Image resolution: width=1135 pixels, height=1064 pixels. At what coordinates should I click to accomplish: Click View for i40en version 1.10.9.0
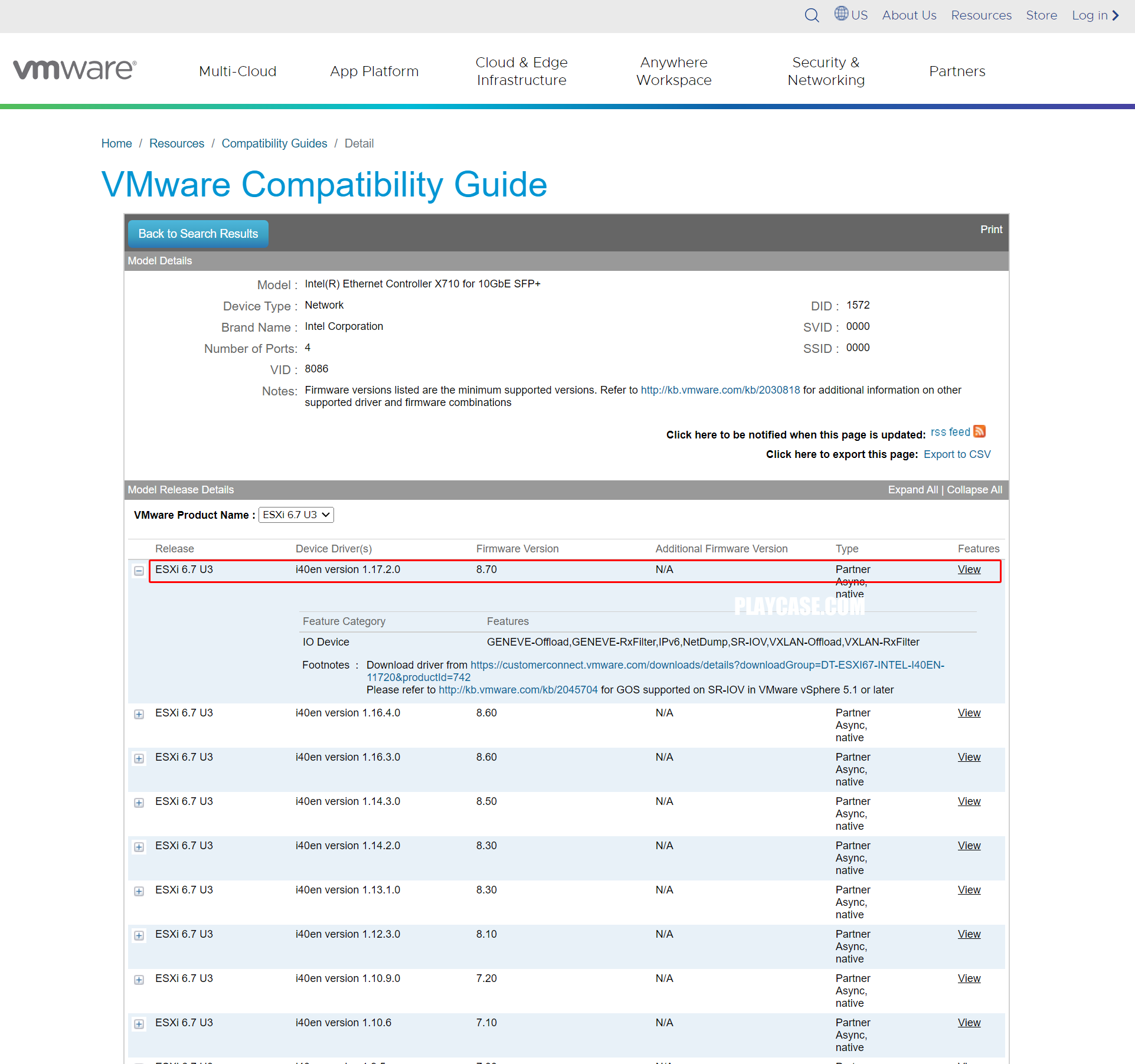969,978
